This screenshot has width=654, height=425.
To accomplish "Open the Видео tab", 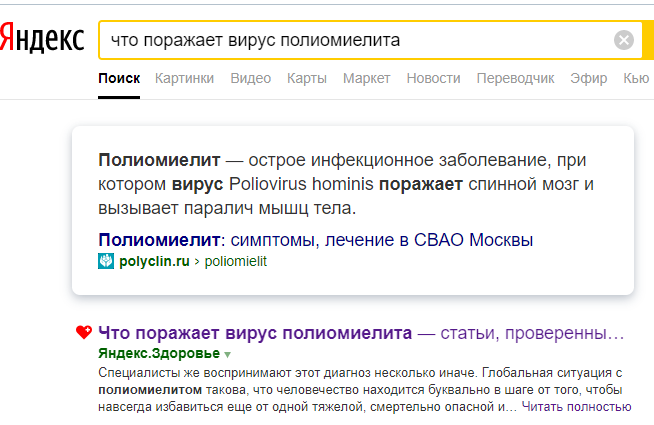I will (250, 78).
